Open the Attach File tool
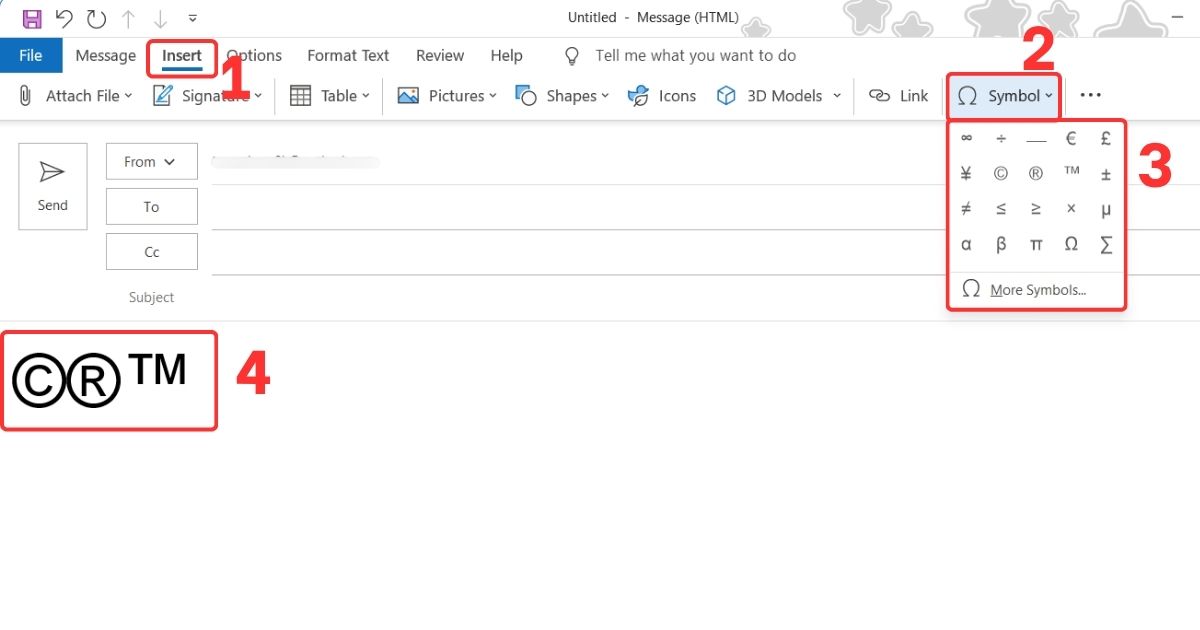1200x630 pixels. point(77,95)
